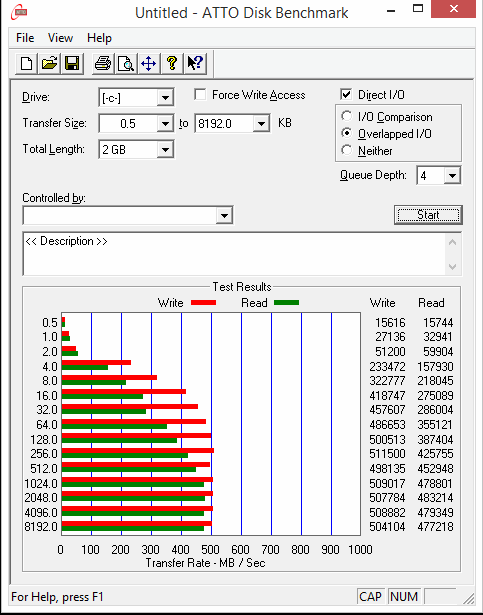Open the Help menu
Screen dimensions: 483x615
(x=99, y=38)
